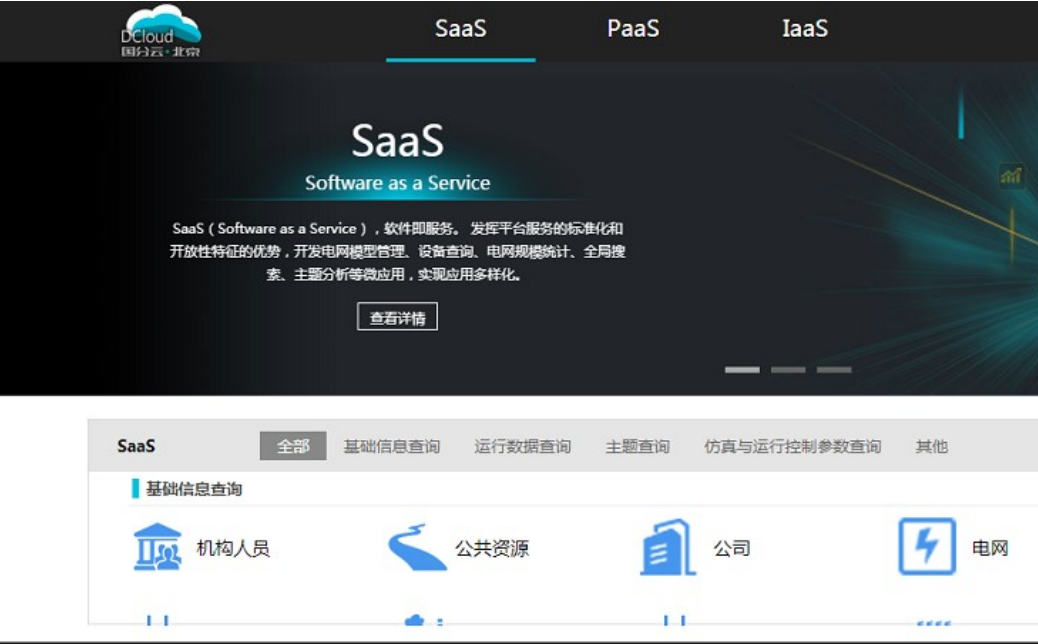Click the 公共资源 text label

[x=492, y=548]
